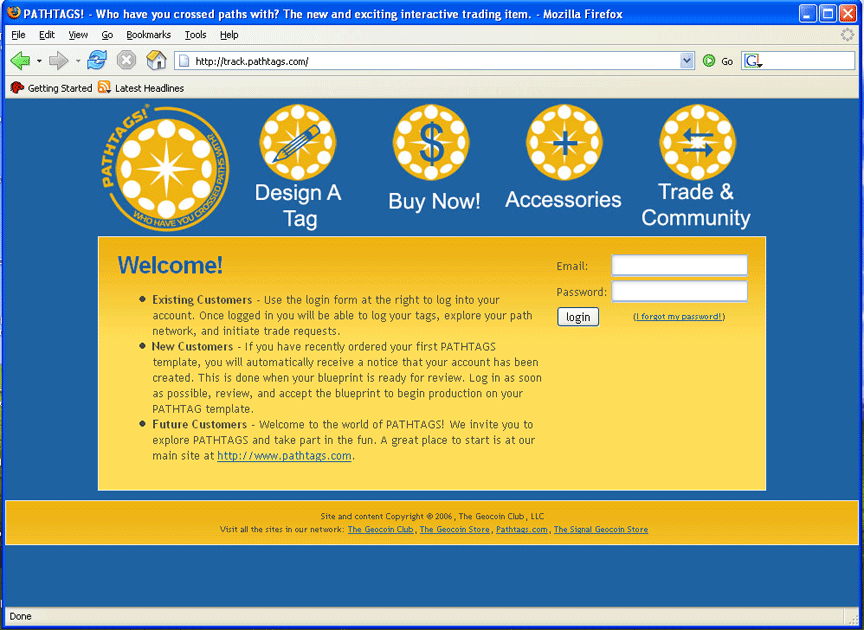The image size is (864, 630).
Task: Click the login button
Action: pyautogui.click(x=578, y=317)
